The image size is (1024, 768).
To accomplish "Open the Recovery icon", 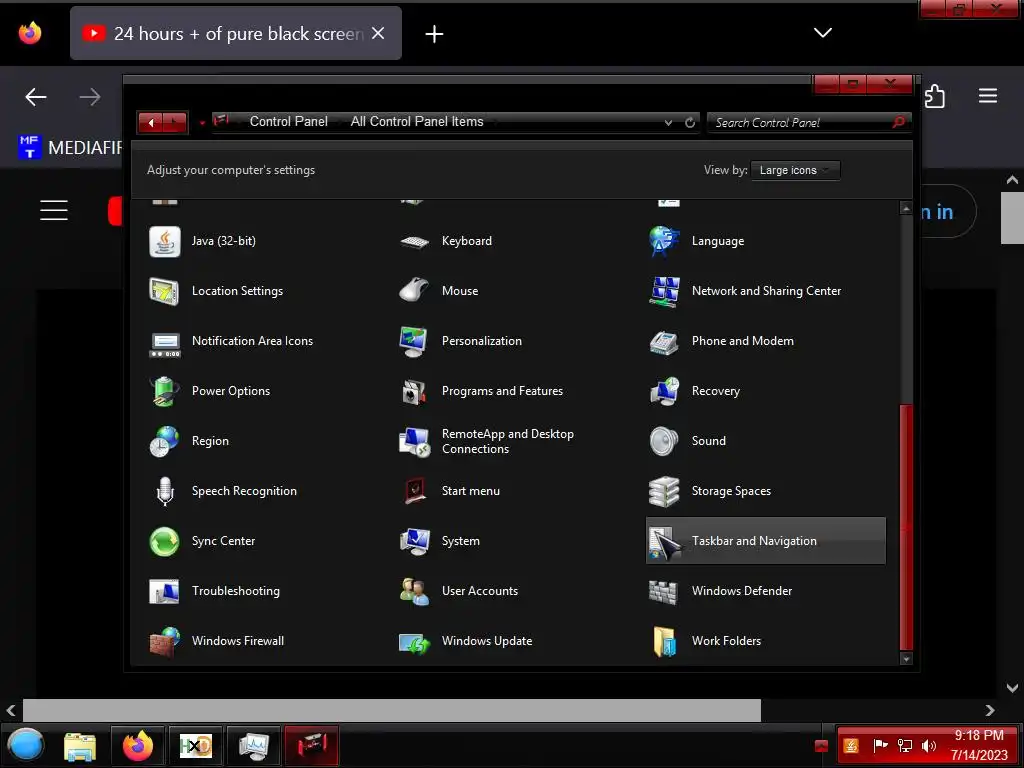I will pyautogui.click(x=664, y=391).
